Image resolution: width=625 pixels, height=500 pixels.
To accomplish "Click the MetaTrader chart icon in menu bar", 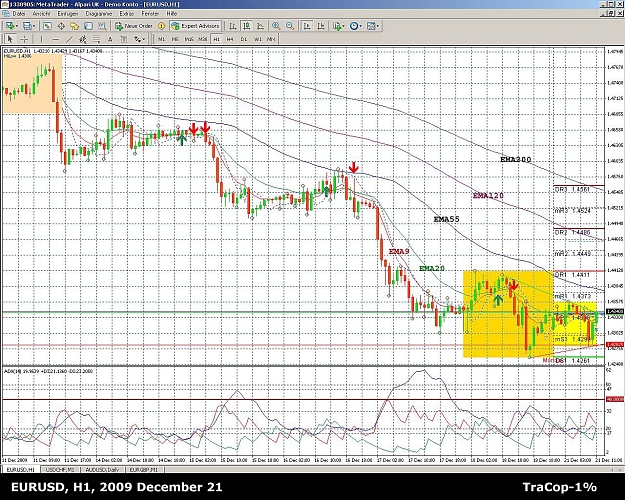I will 6,14.
